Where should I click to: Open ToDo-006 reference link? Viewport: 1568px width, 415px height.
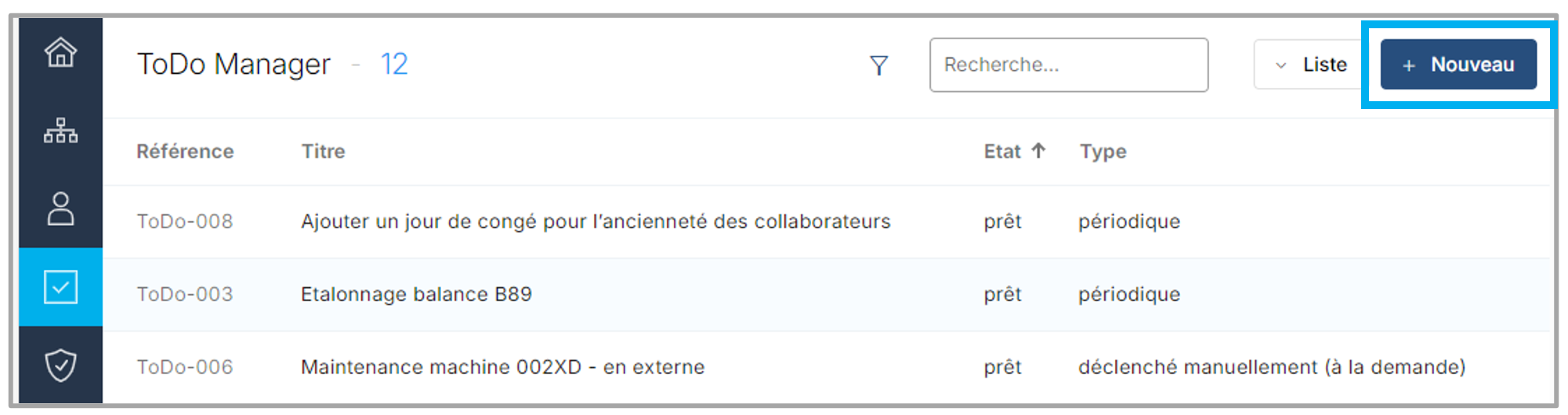(x=185, y=367)
